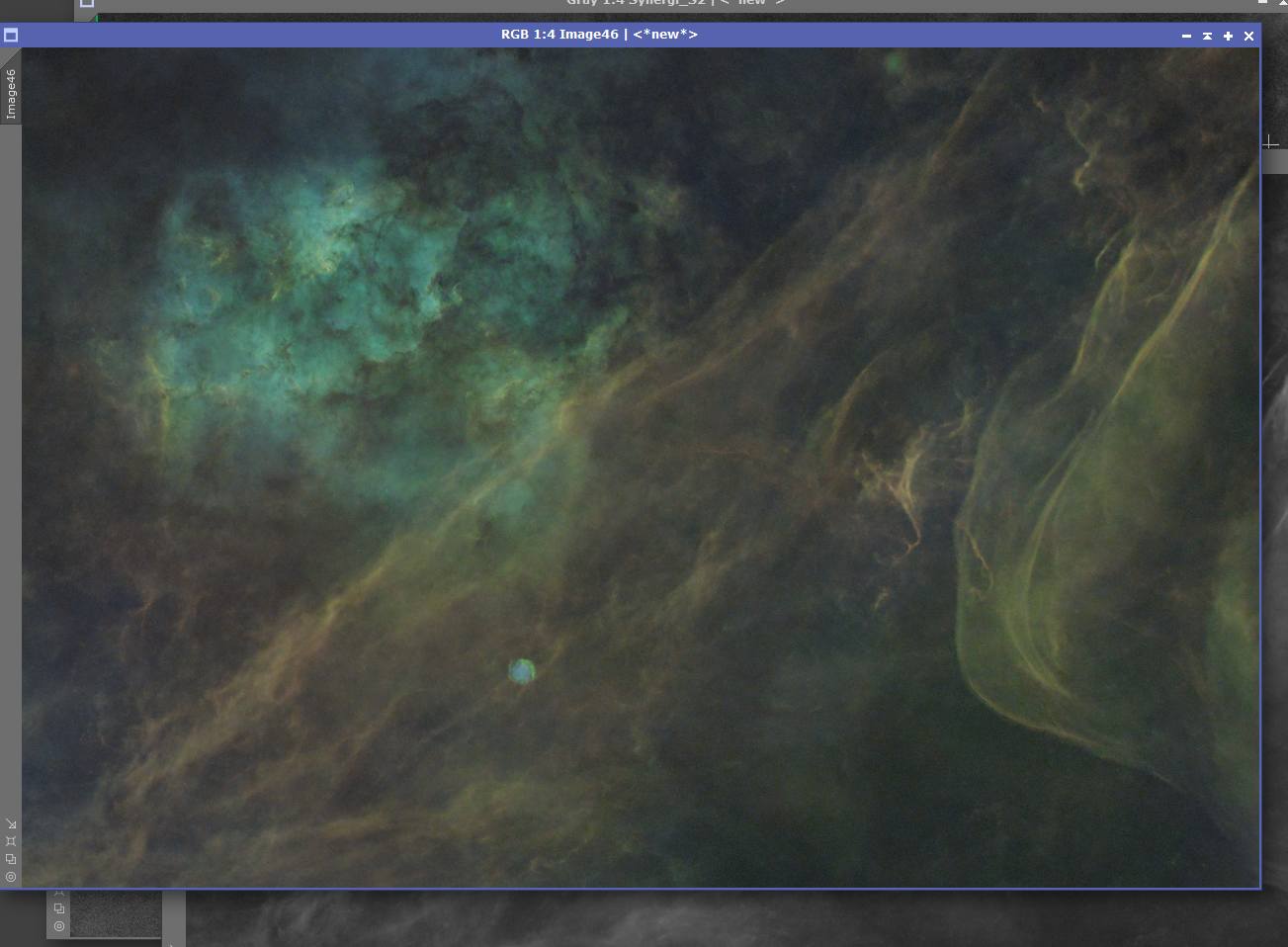This screenshot has height=947, width=1288.
Task: Click the Gray window's system icon at top
Action: pyautogui.click(x=87, y=4)
